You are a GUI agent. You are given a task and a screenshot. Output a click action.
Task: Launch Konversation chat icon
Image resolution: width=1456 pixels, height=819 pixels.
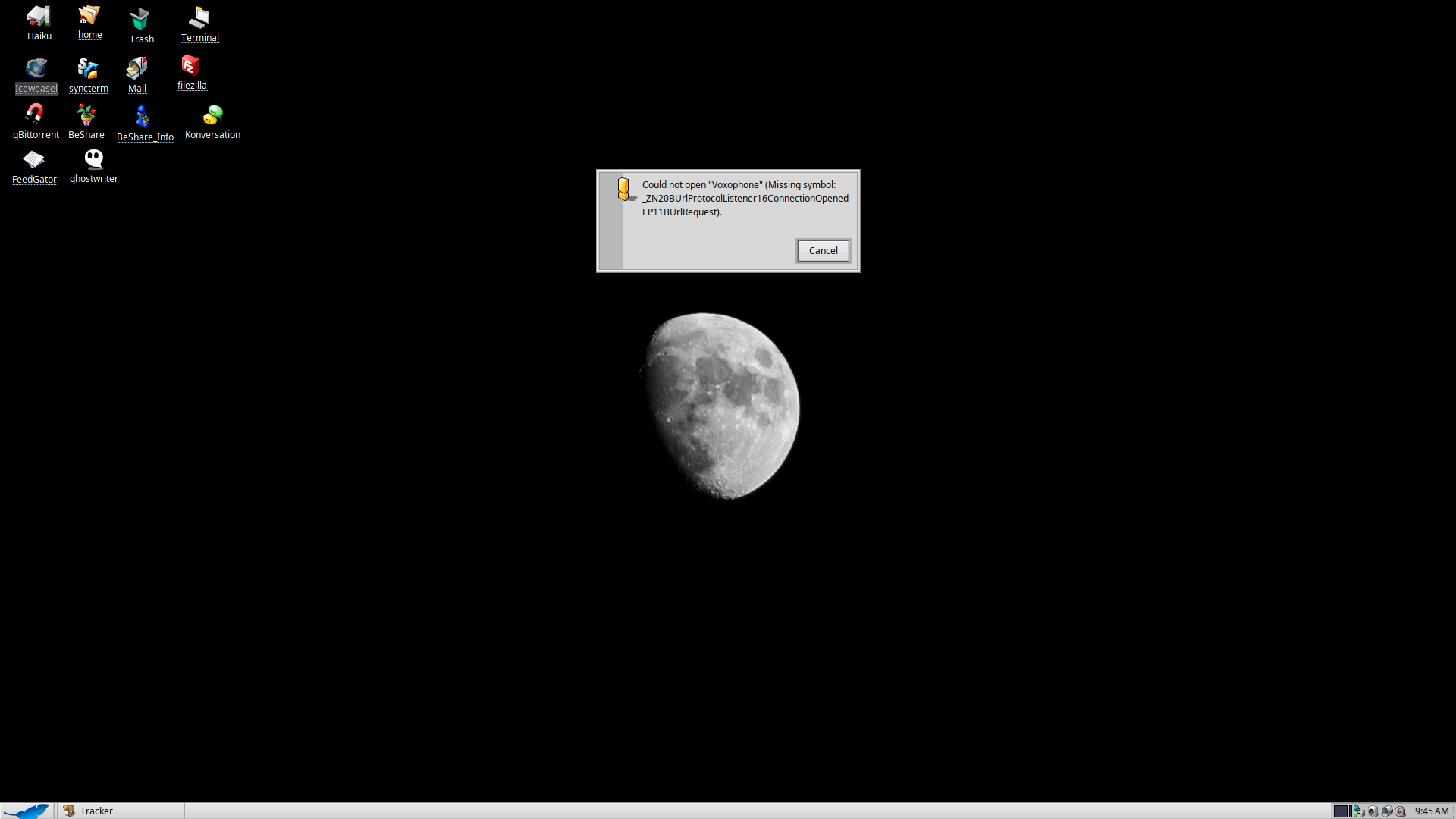click(x=213, y=115)
